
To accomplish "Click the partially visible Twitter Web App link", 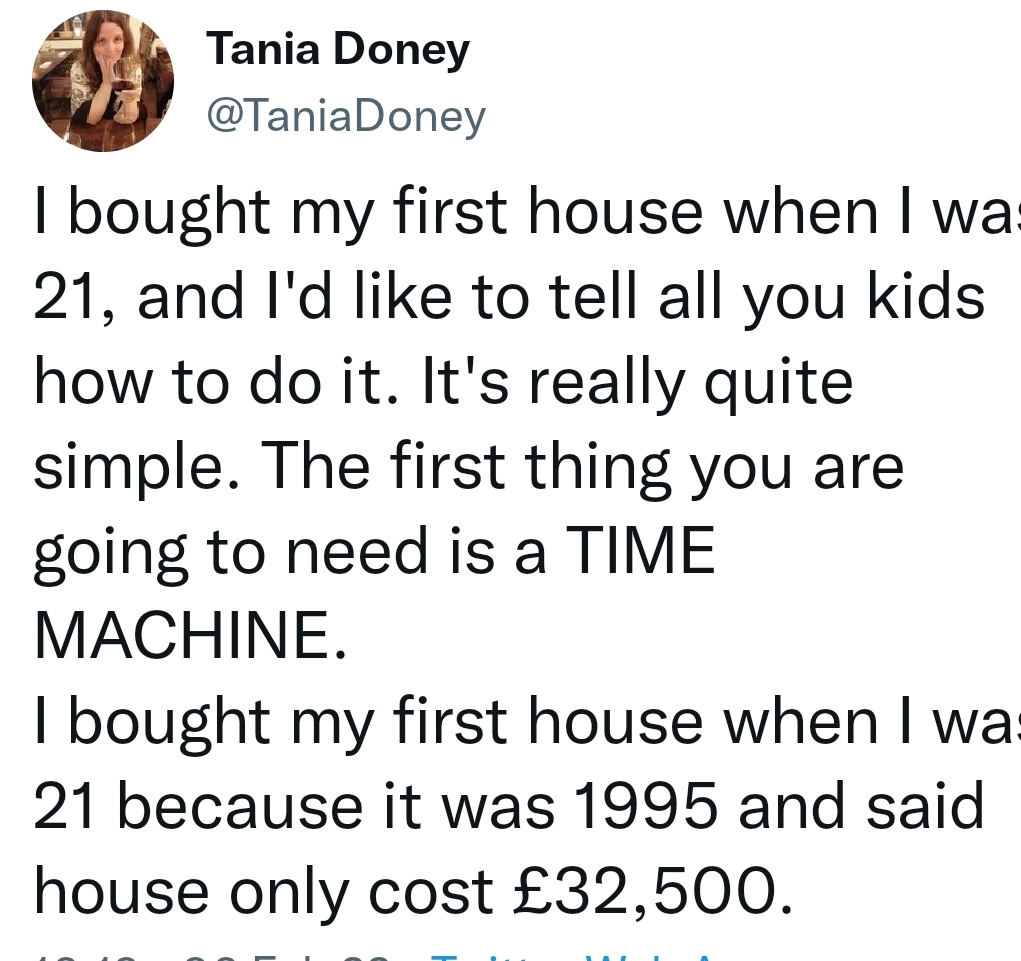I will (580, 957).
